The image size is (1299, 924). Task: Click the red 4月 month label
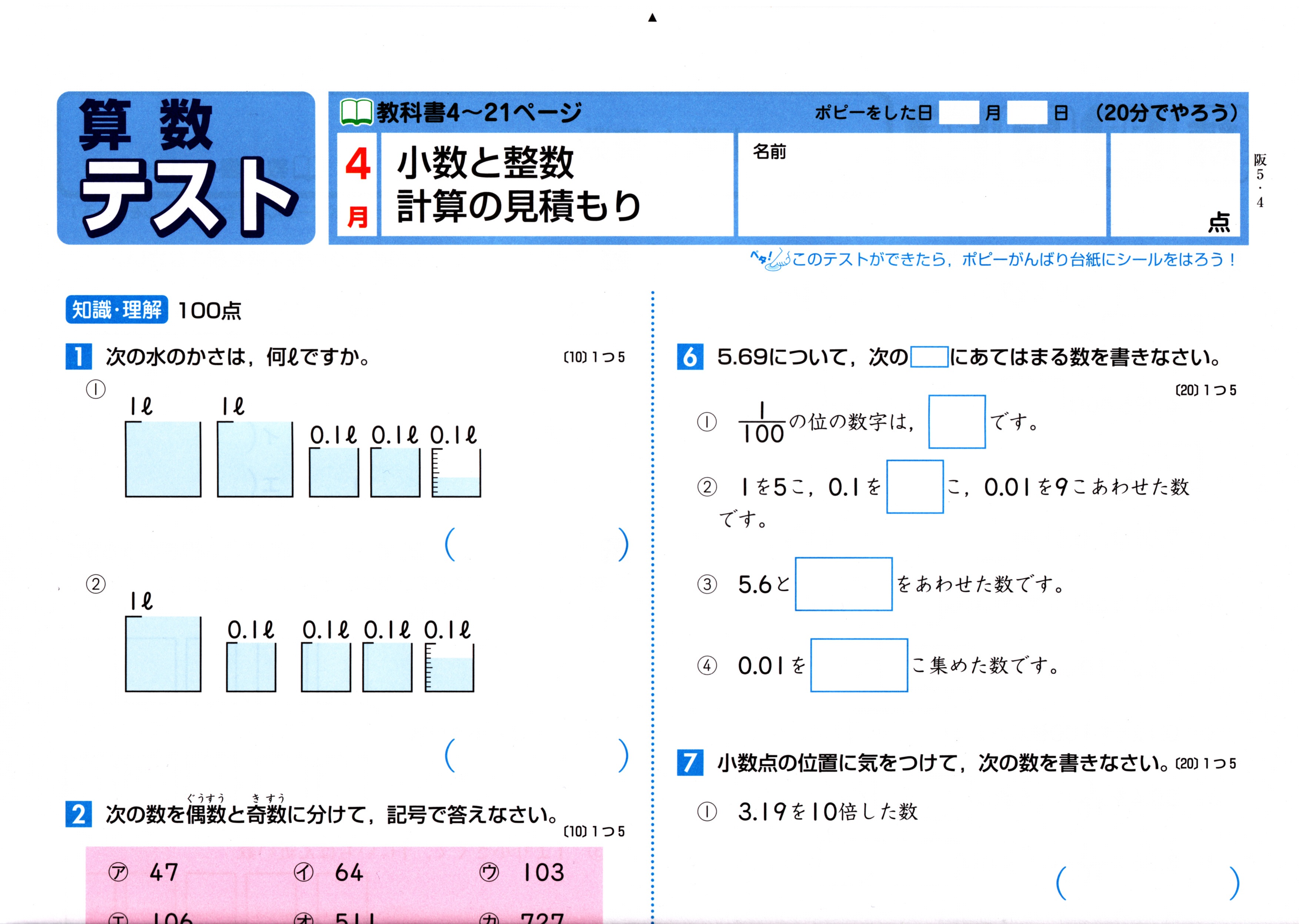tap(357, 185)
